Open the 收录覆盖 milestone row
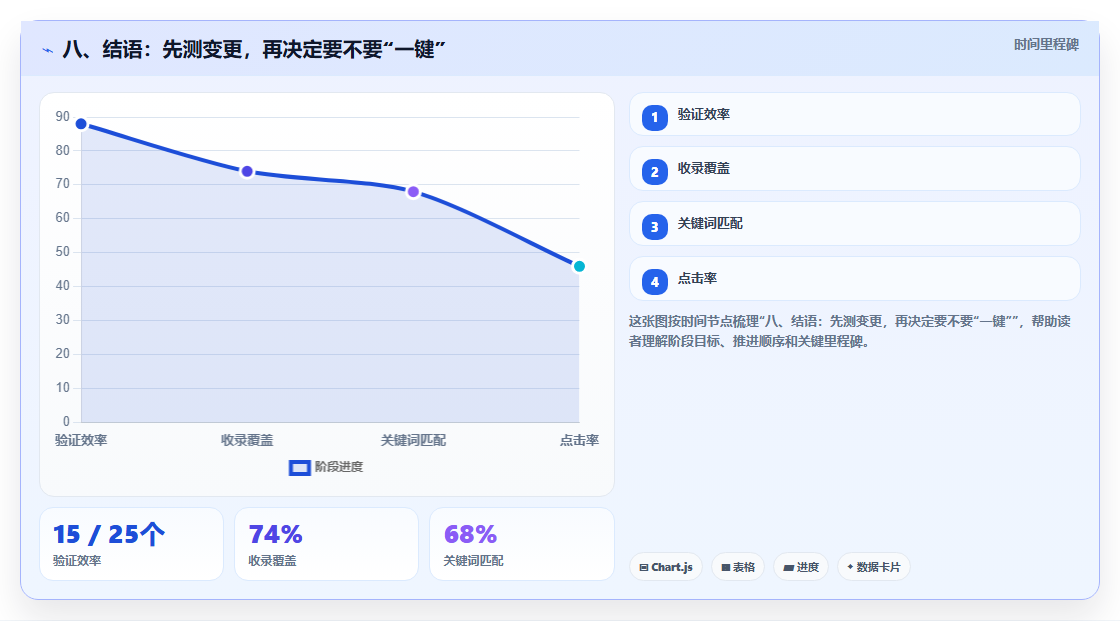Image resolution: width=1120 pixels, height=621 pixels. click(x=854, y=169)
